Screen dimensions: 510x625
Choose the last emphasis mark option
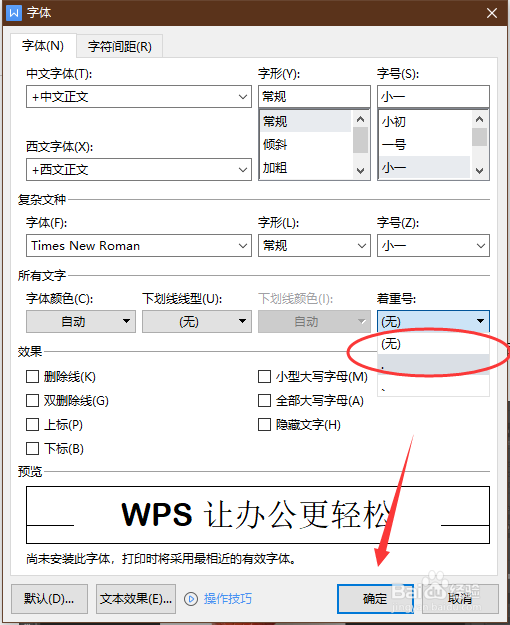pos(433,385)
